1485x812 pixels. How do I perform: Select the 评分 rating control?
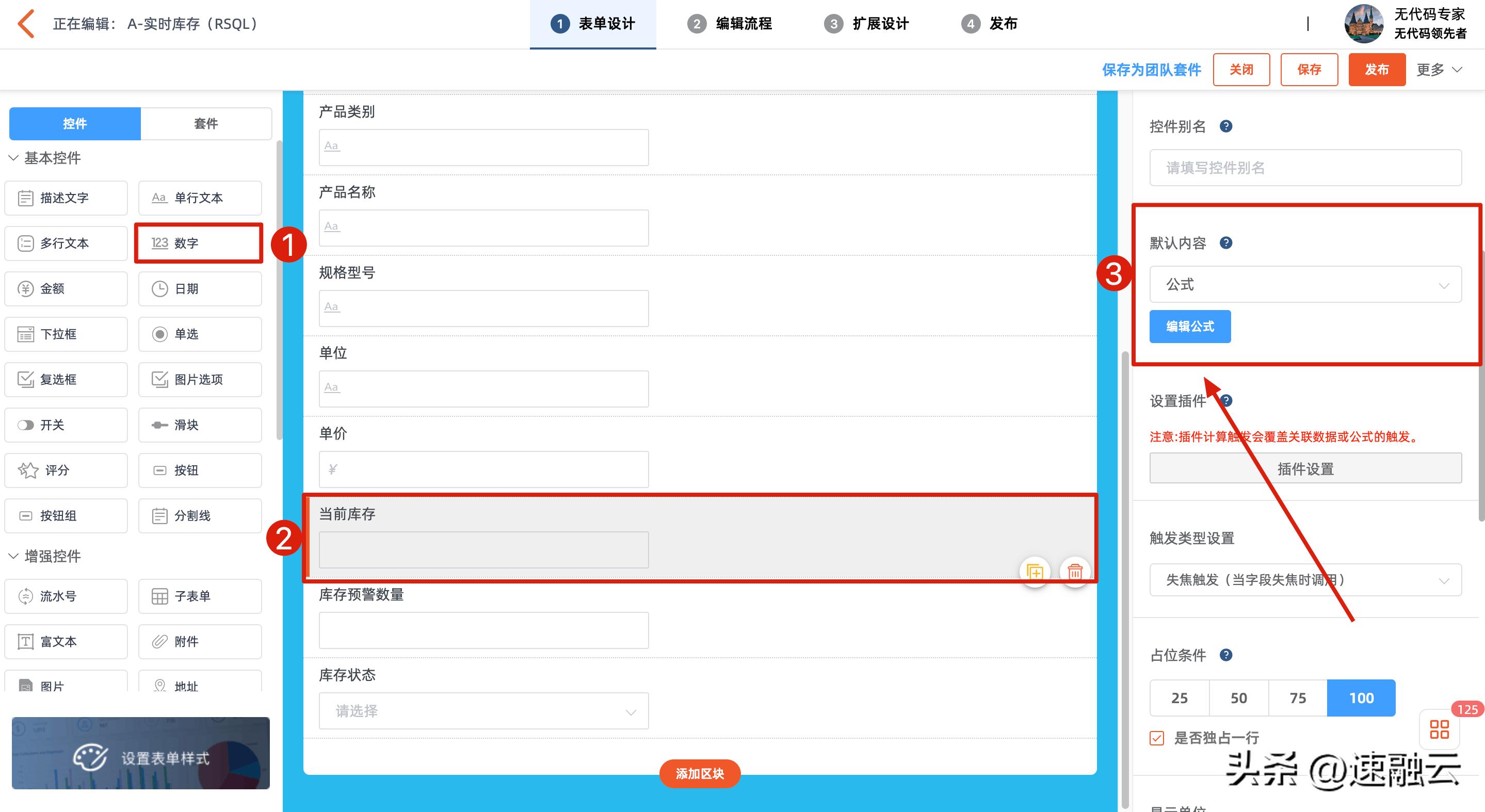[x=65, y=470]
